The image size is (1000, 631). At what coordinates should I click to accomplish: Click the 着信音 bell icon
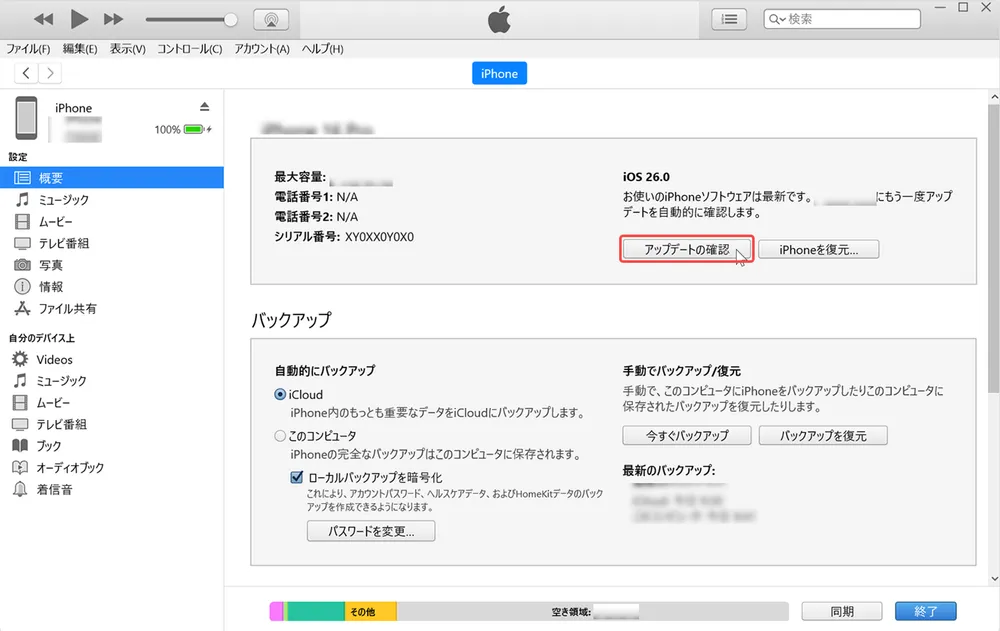(x=20, y=489)
